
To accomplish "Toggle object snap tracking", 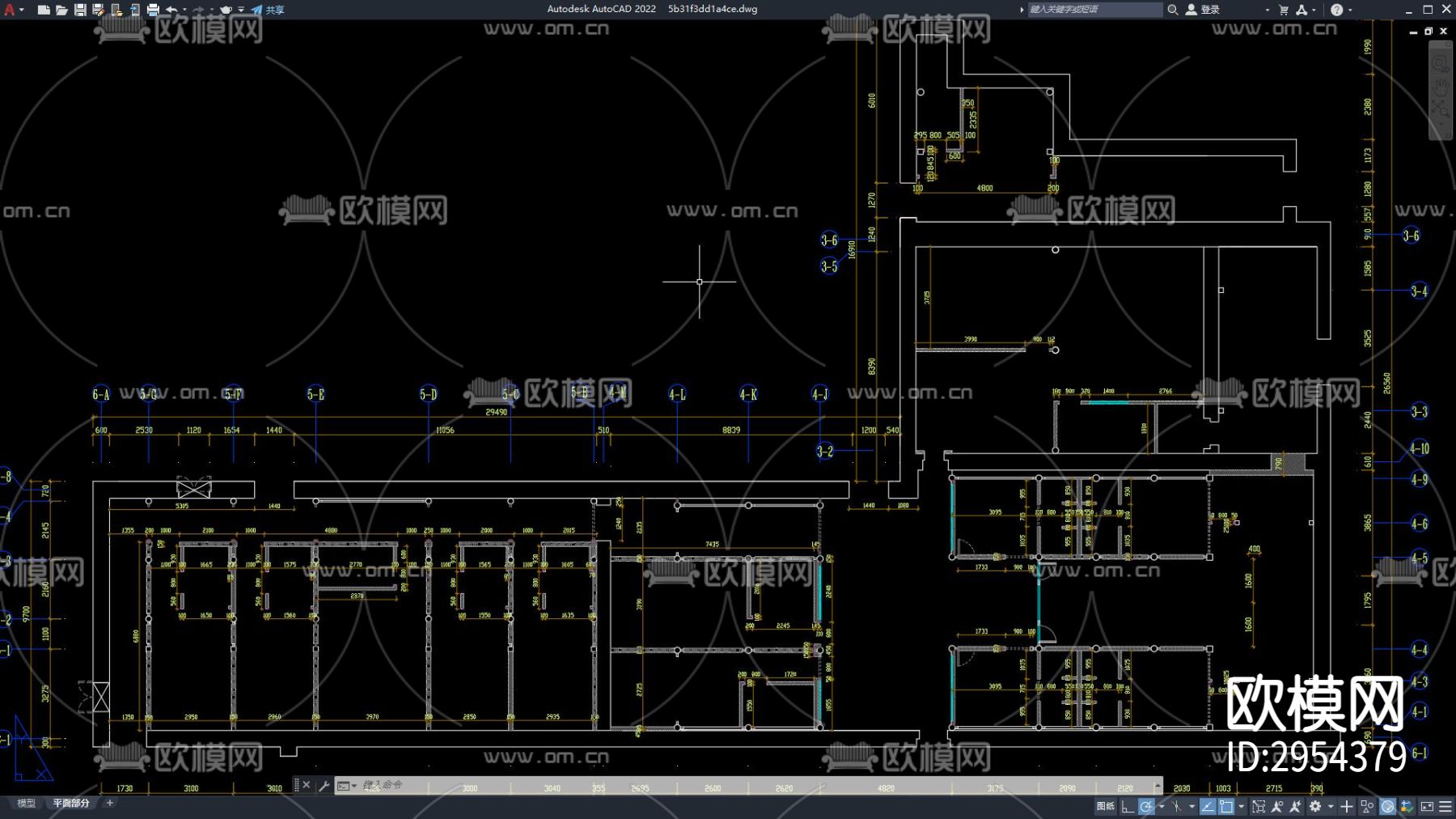I will (x=1208, y=806).
